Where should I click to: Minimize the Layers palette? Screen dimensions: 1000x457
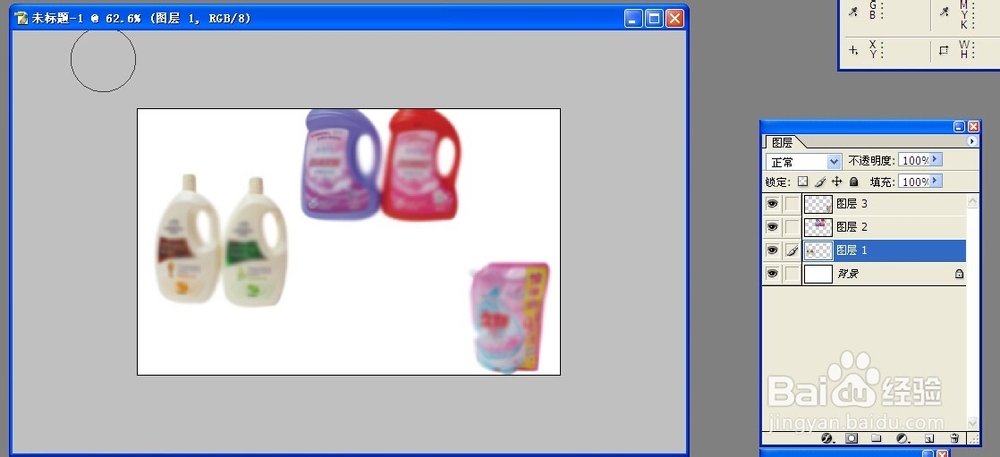(960, 127)
